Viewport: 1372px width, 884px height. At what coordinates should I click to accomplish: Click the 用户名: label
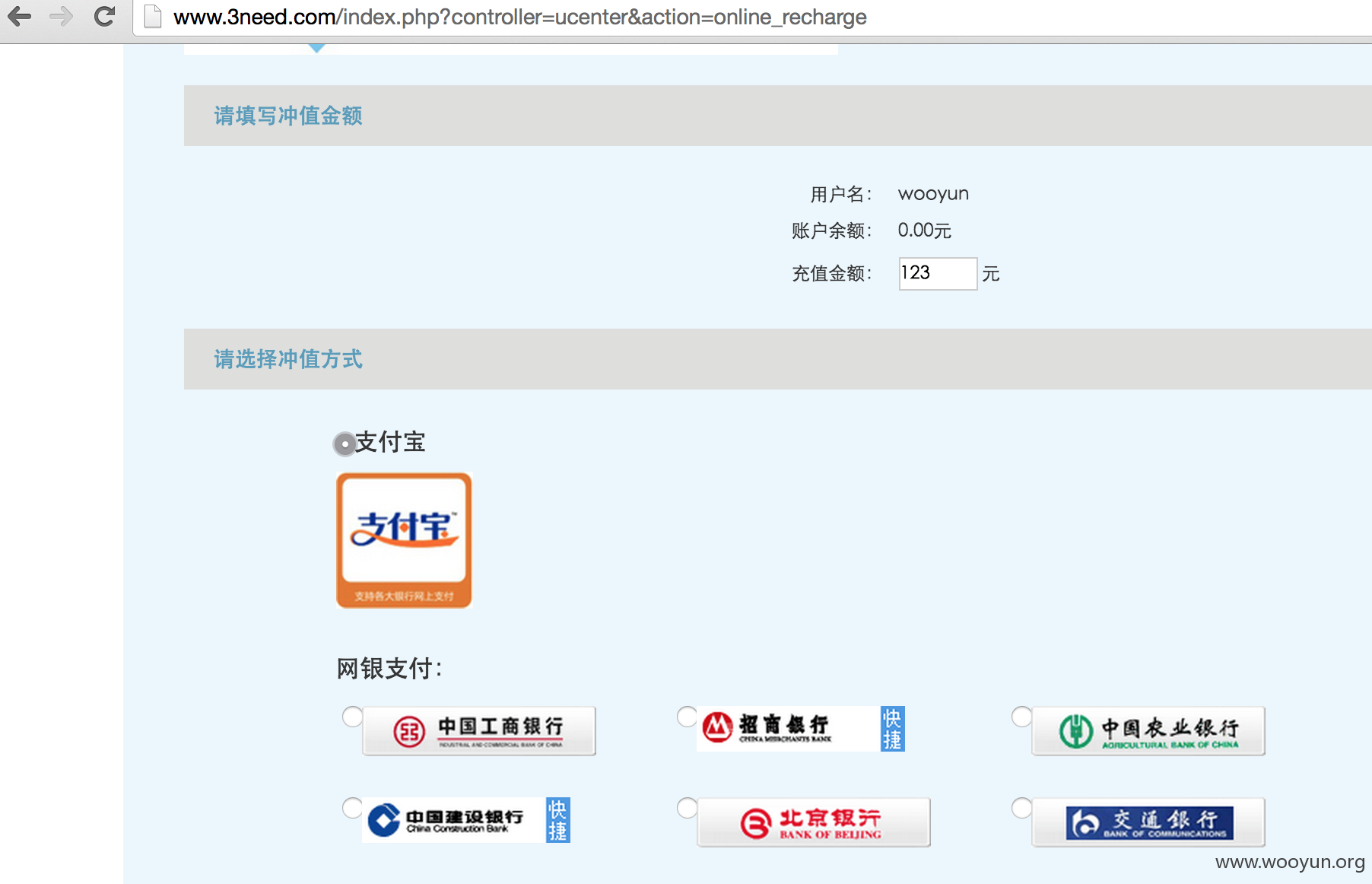pos(841,194)
